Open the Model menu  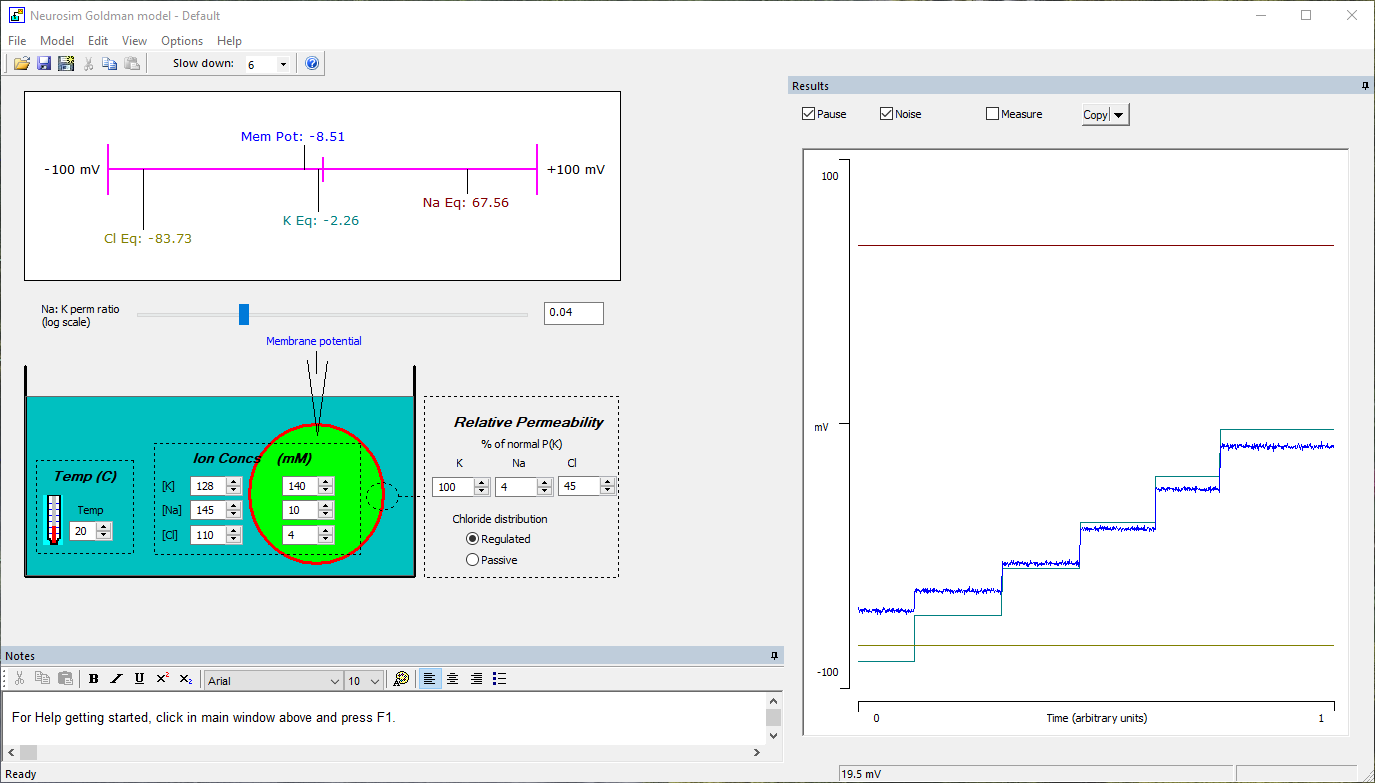coord(57,41)
